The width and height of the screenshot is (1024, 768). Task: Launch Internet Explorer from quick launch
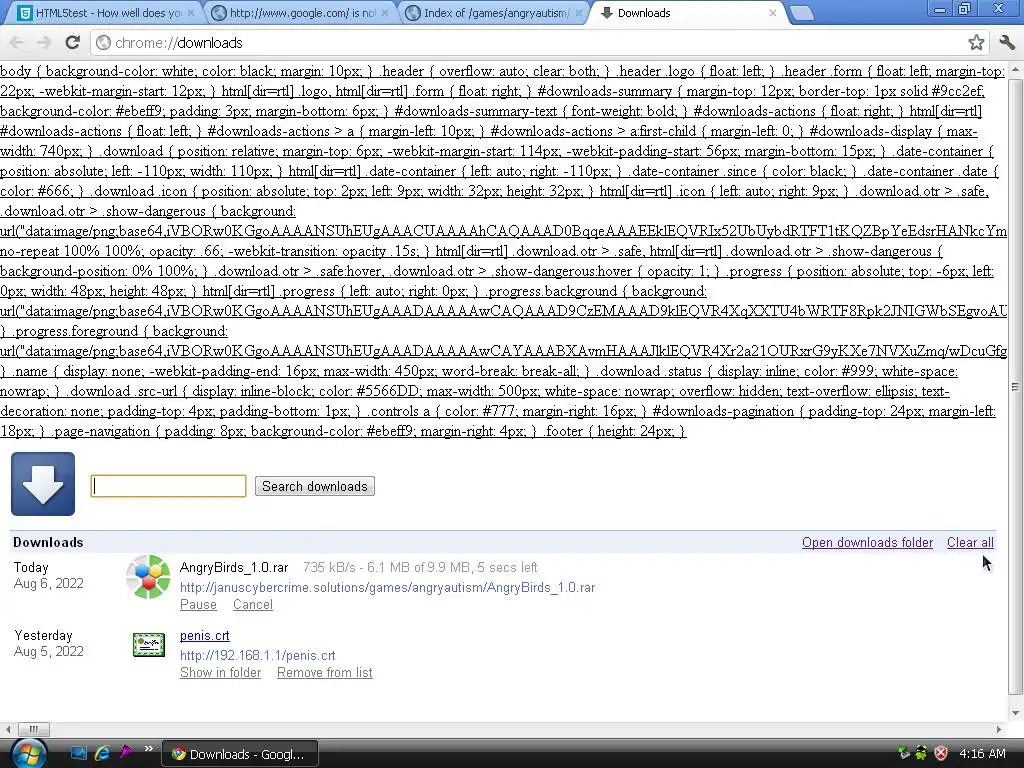(102, 753)
